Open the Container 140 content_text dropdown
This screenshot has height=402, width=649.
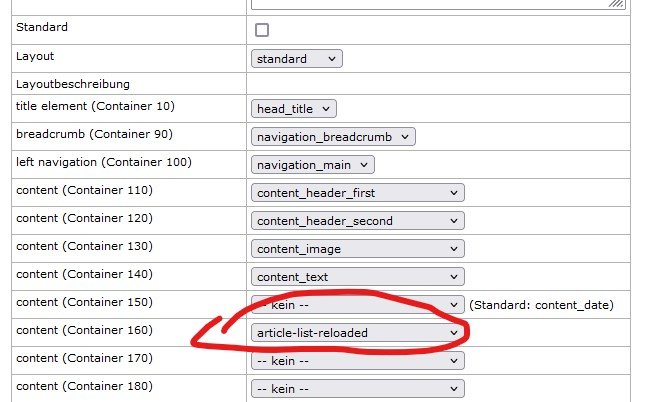(x=357, y=277)
